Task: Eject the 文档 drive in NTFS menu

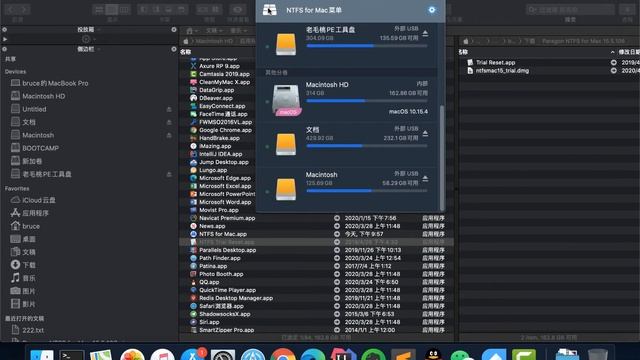Action: 425,133
